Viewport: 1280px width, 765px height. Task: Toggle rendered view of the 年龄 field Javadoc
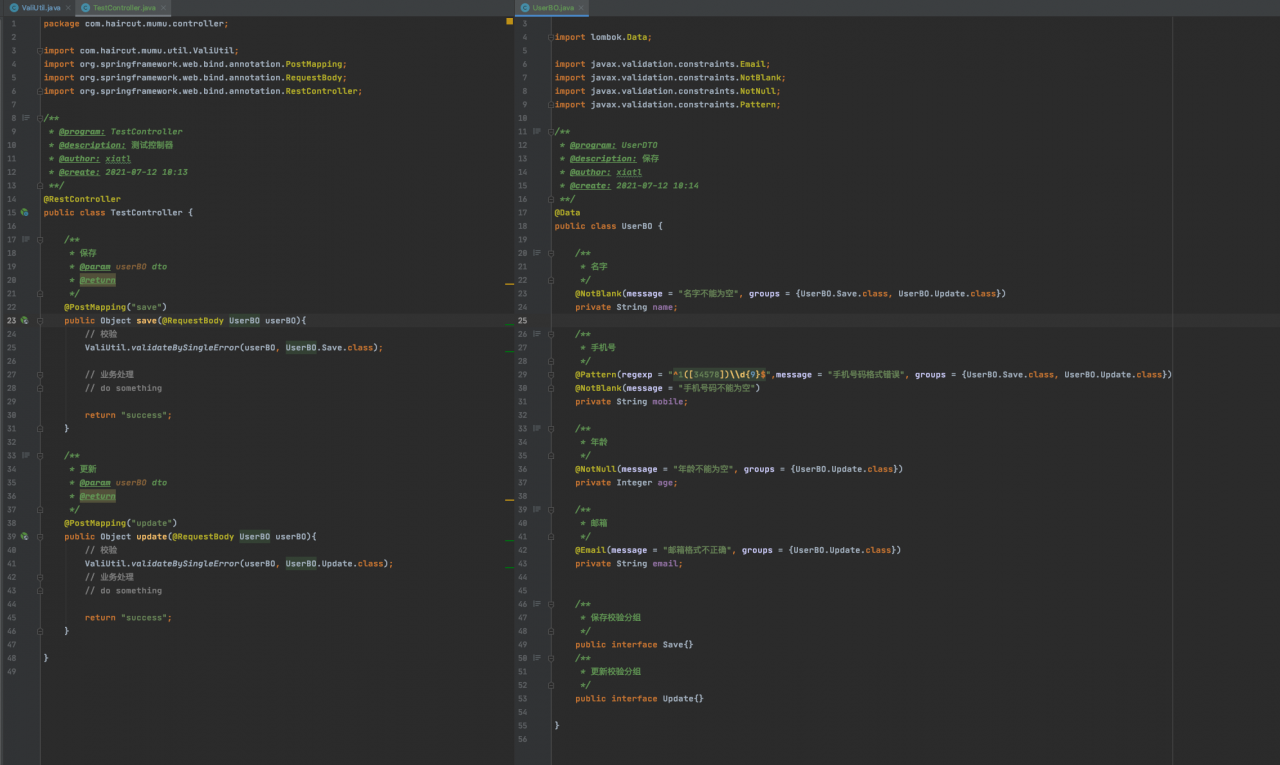537,428
